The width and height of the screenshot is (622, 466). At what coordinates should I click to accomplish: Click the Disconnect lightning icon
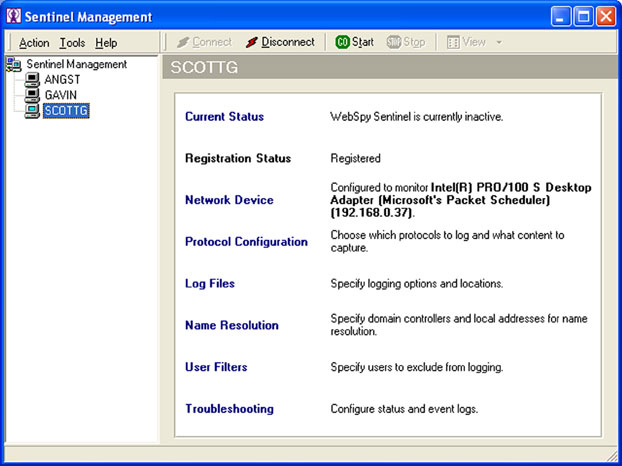coord(251,42)
